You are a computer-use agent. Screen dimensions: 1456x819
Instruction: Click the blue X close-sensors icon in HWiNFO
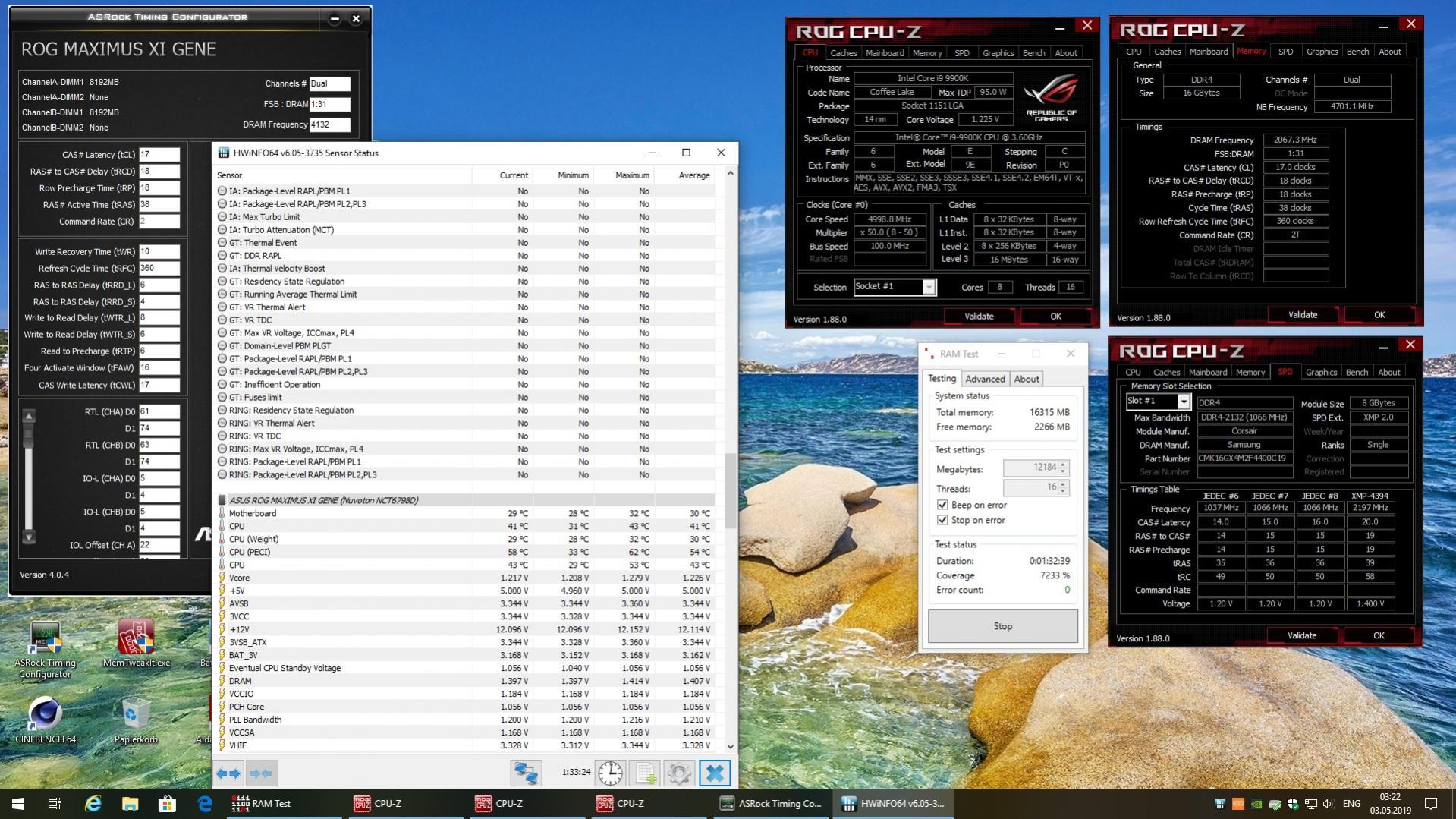(x=715, y=773)
